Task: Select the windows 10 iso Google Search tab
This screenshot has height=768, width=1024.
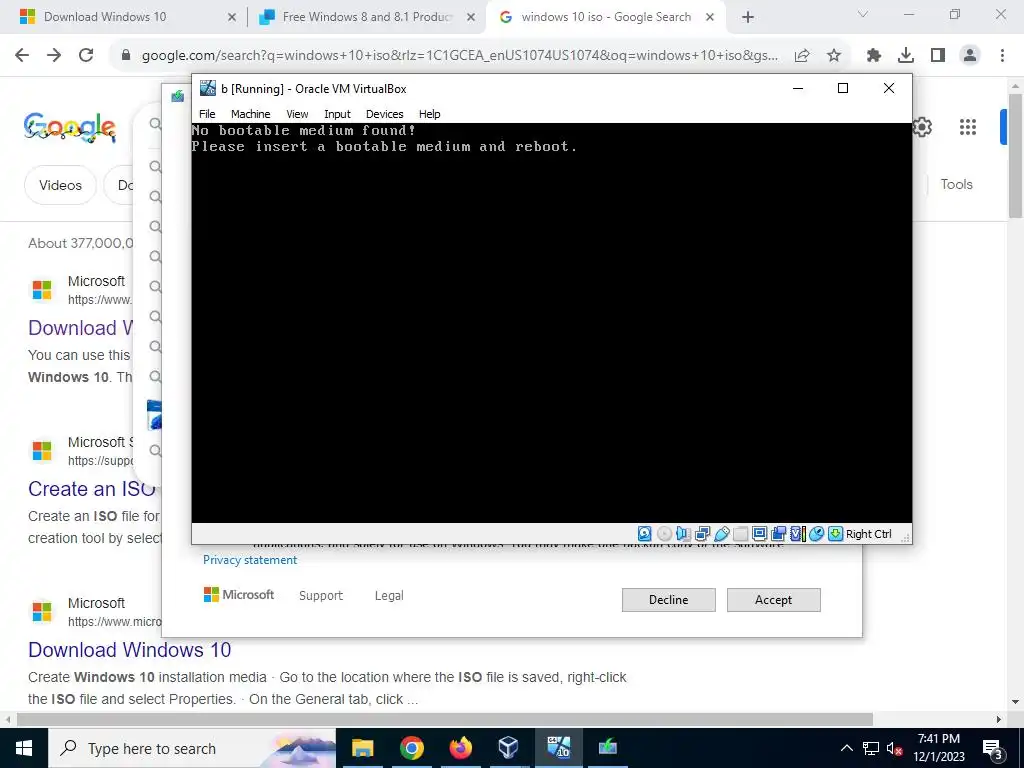Action: 606,17
